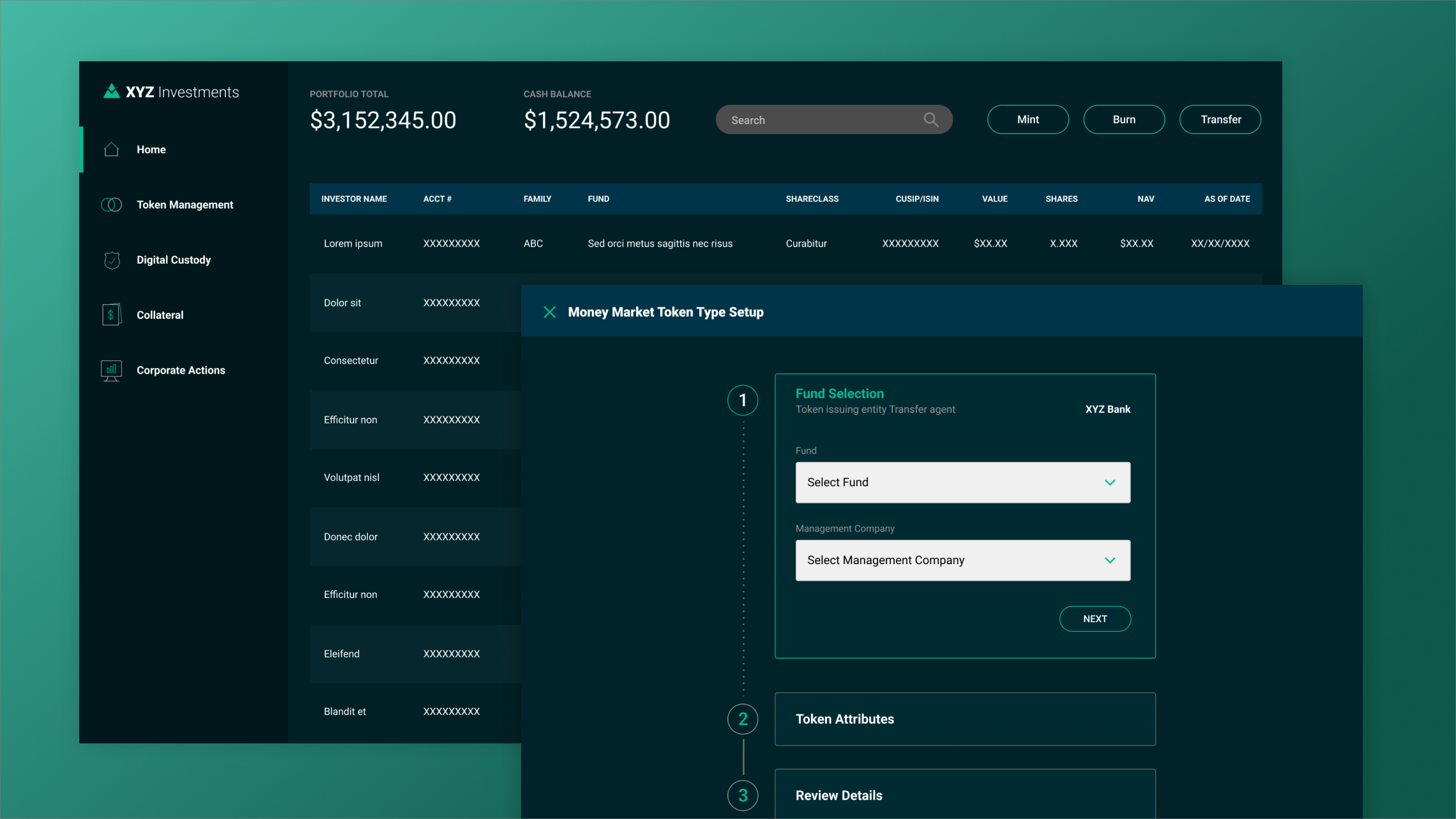Click the XYZ Investments logo icon
Viewport: 1456px width, 819px height.
pyautogui.click(x=112, y=91)
